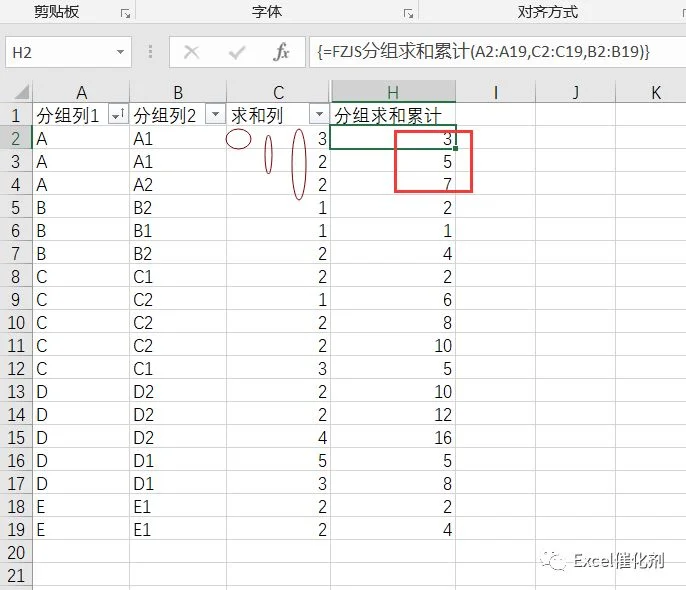The width and height of the screenshot is (686, 590).
Task: Click cell B4 containing A2
Action: click(178, 185)
